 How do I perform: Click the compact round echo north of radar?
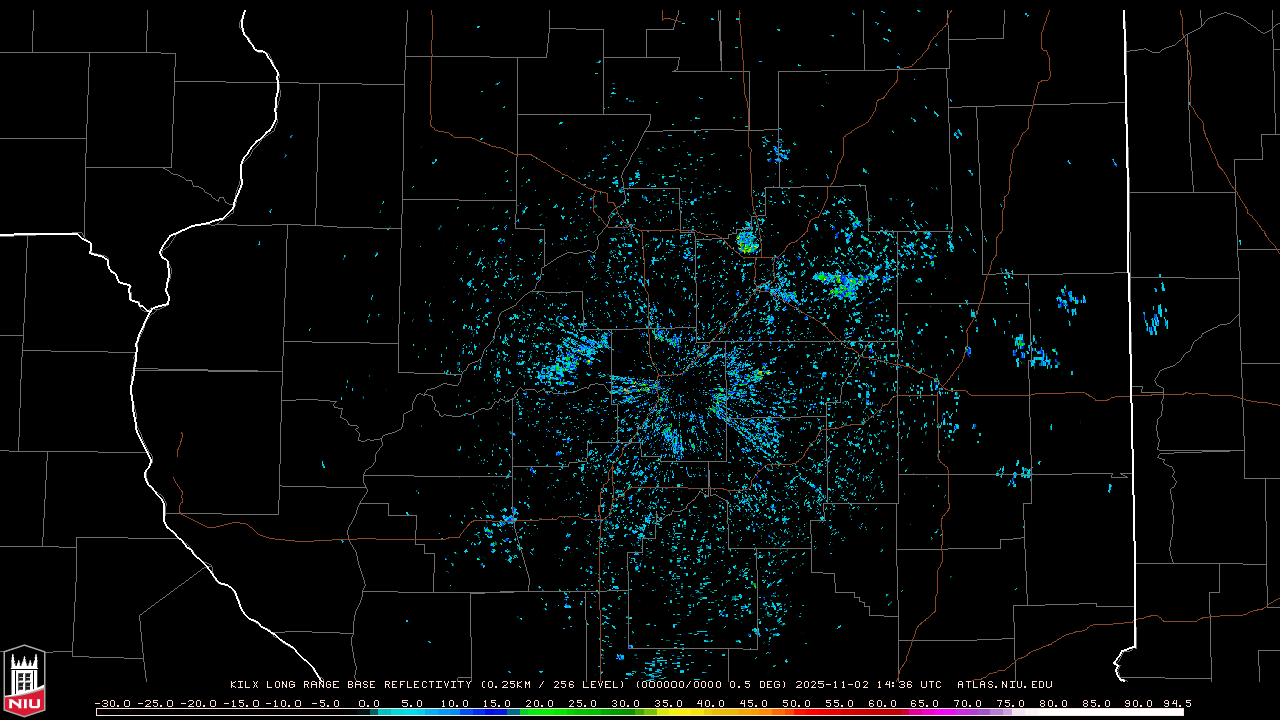[x=747, y=242]
